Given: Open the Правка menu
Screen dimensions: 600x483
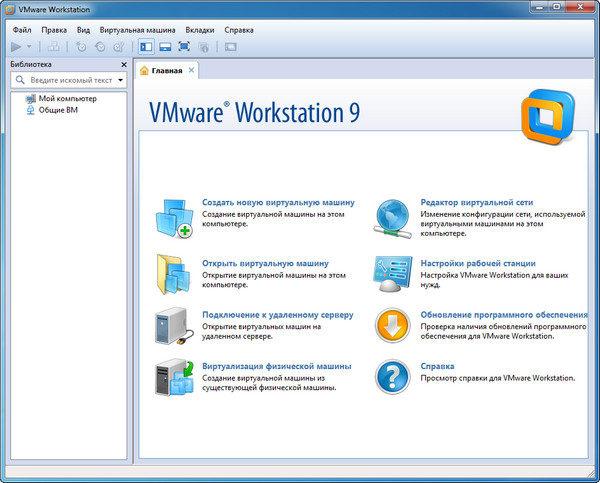Looking at the screenshot, I should click(54, 30).
